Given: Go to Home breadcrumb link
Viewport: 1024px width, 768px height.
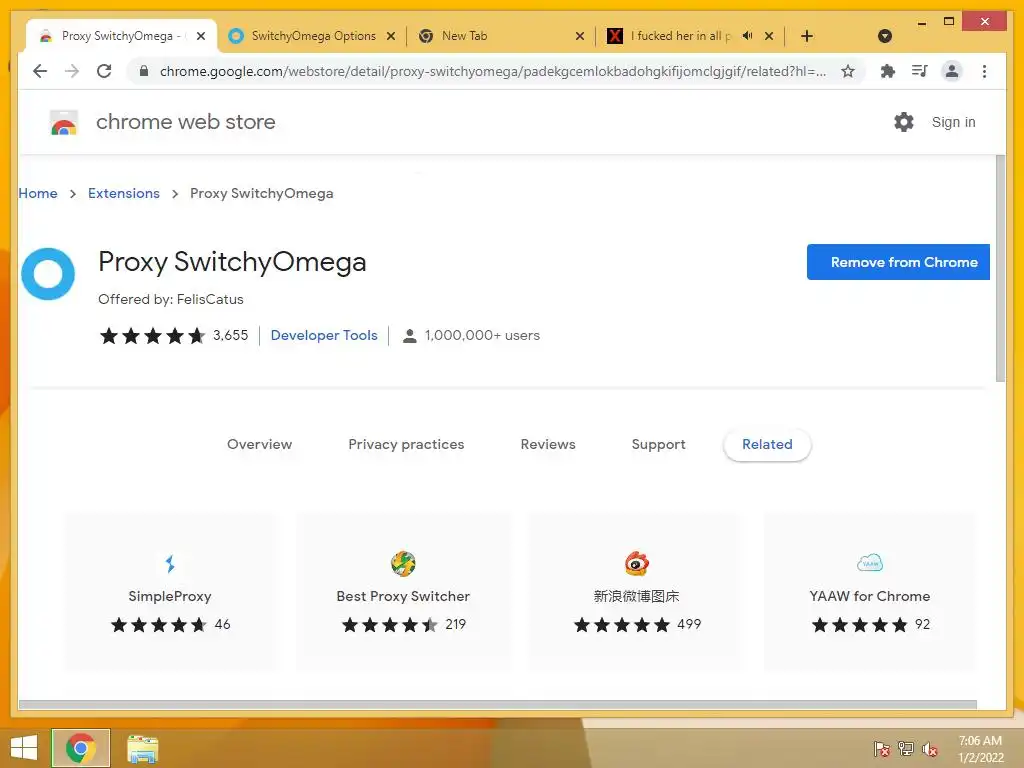Looking at the screenshot, I should click(38, 193).
